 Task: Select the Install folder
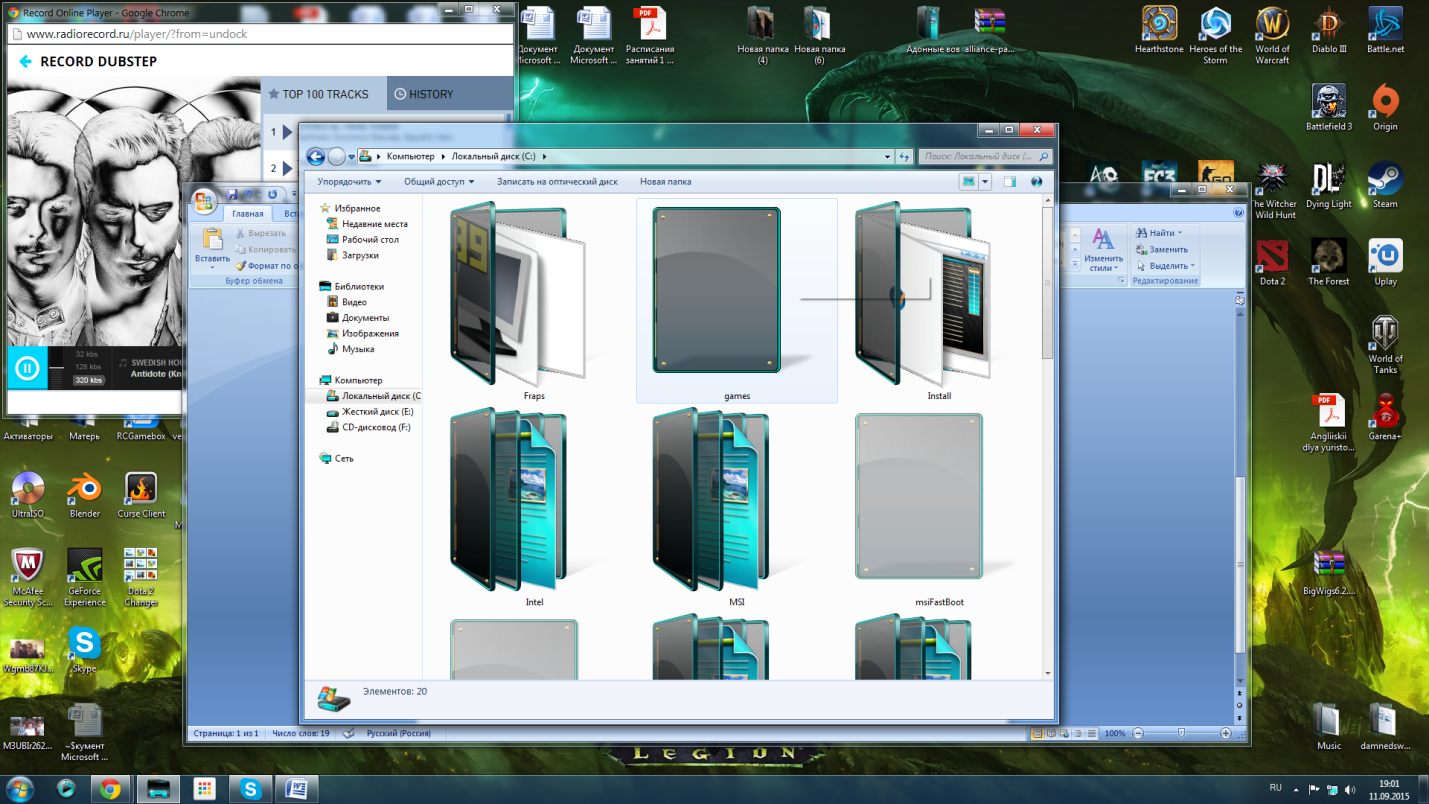(x=938, y=300)
